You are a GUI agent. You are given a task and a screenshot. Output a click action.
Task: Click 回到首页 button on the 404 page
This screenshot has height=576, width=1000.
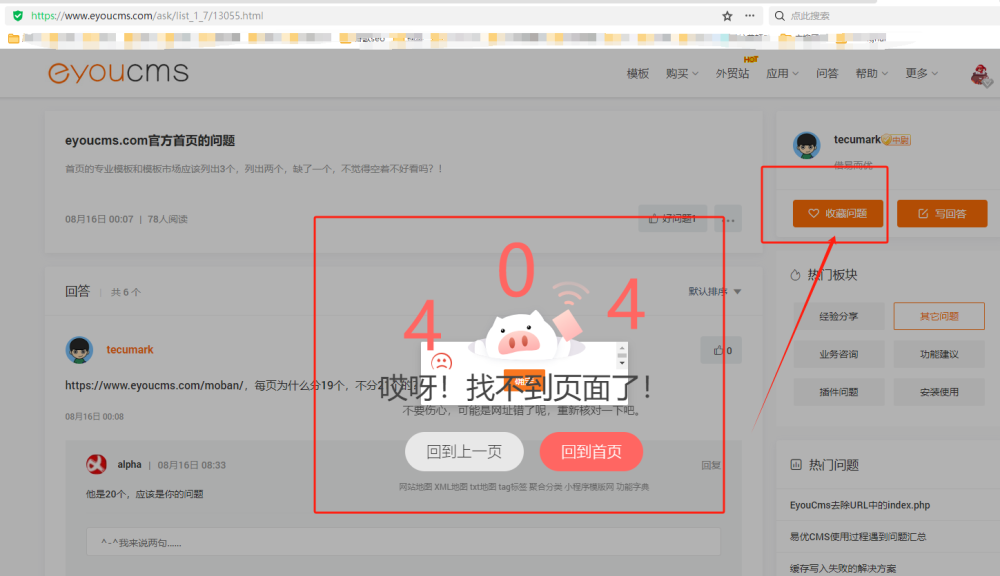point(591,452)
